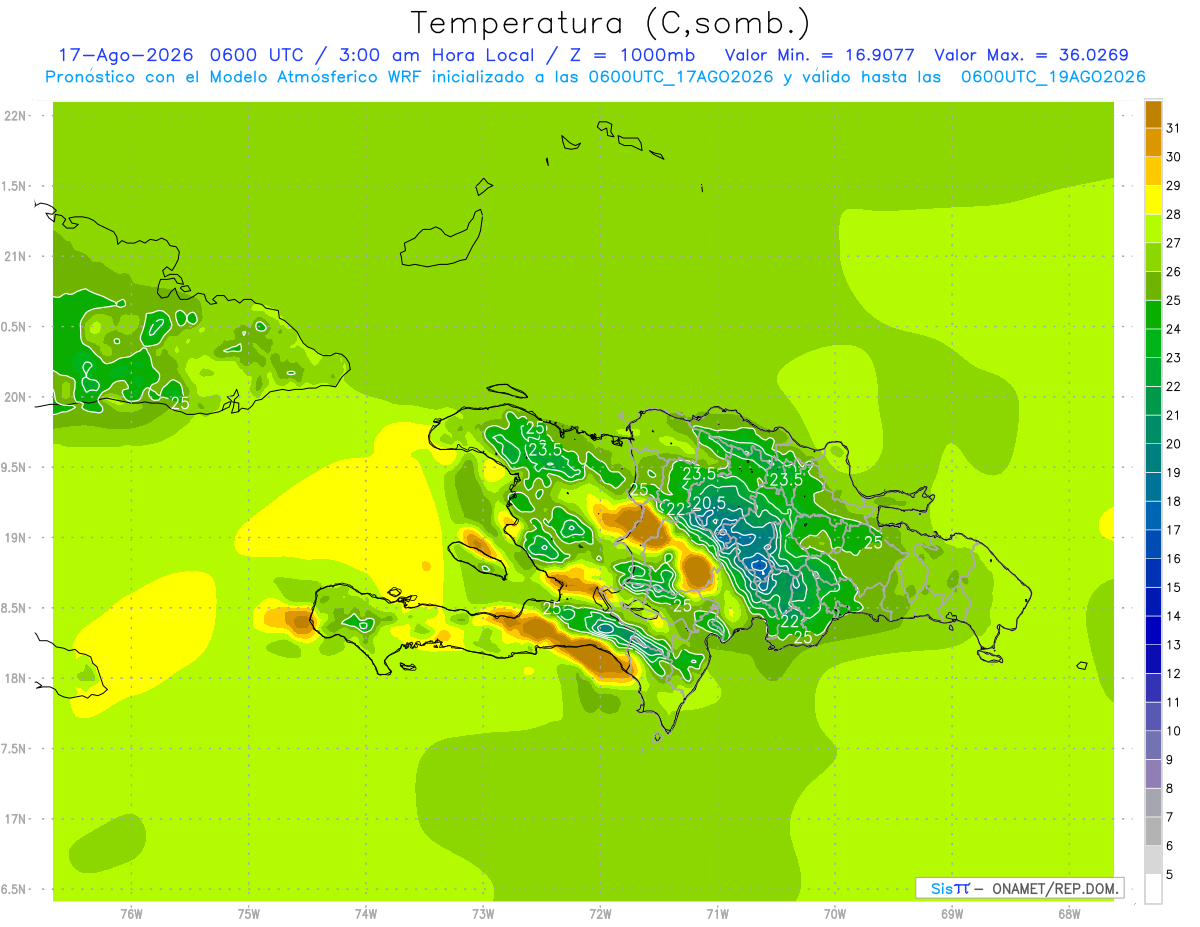Pick the gray legend swatch between 6 and 7
Image resolution: width=1200 pixels, height=927 pixels.
1153,831
